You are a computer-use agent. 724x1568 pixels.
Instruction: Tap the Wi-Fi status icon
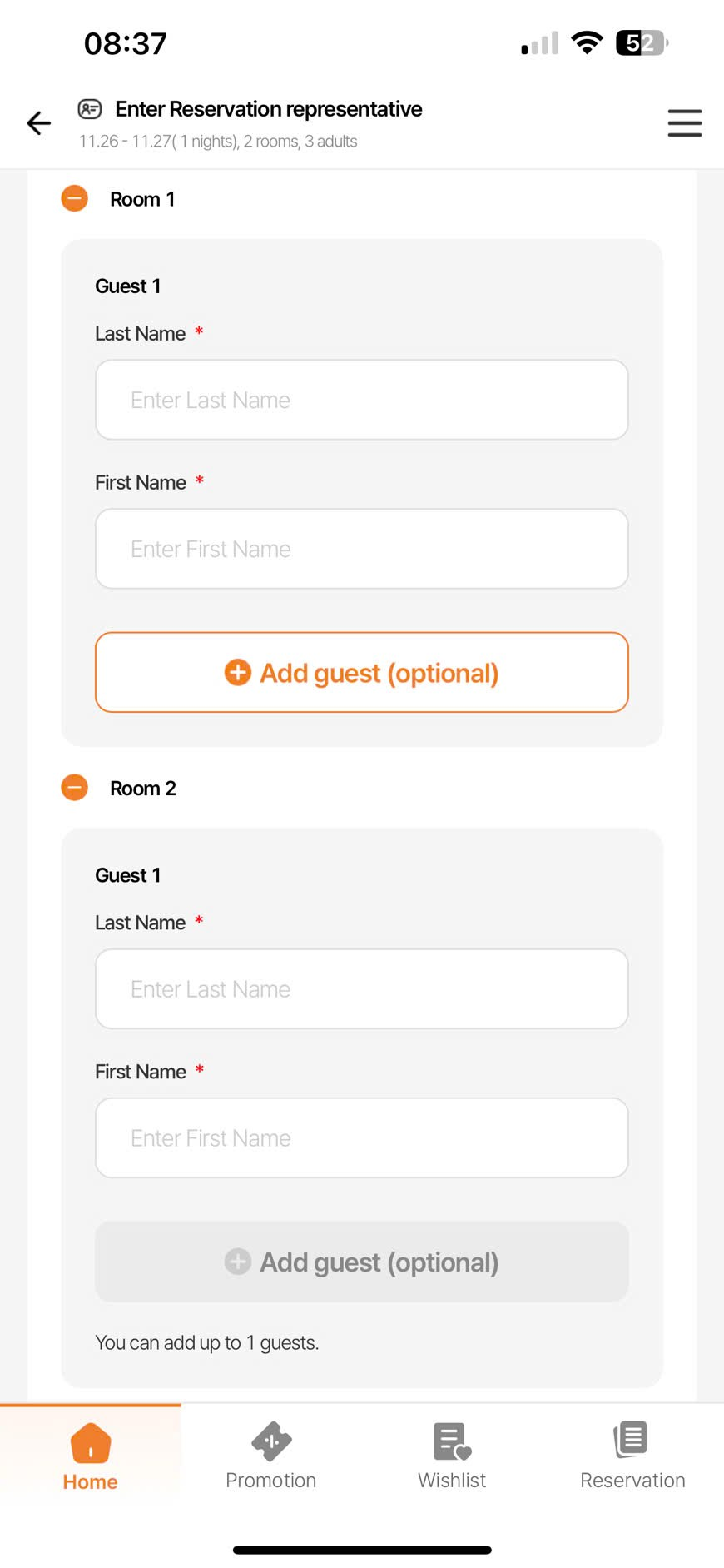point(587,42)
